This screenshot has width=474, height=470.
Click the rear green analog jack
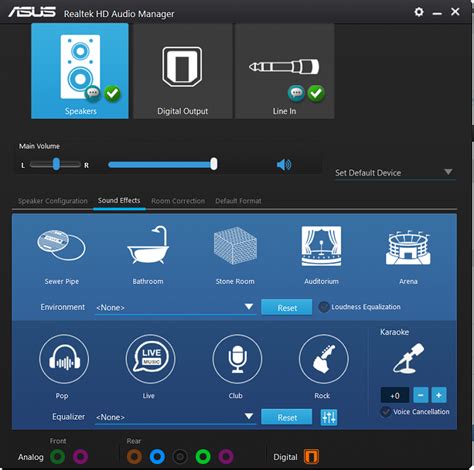[x=203, y=456]
